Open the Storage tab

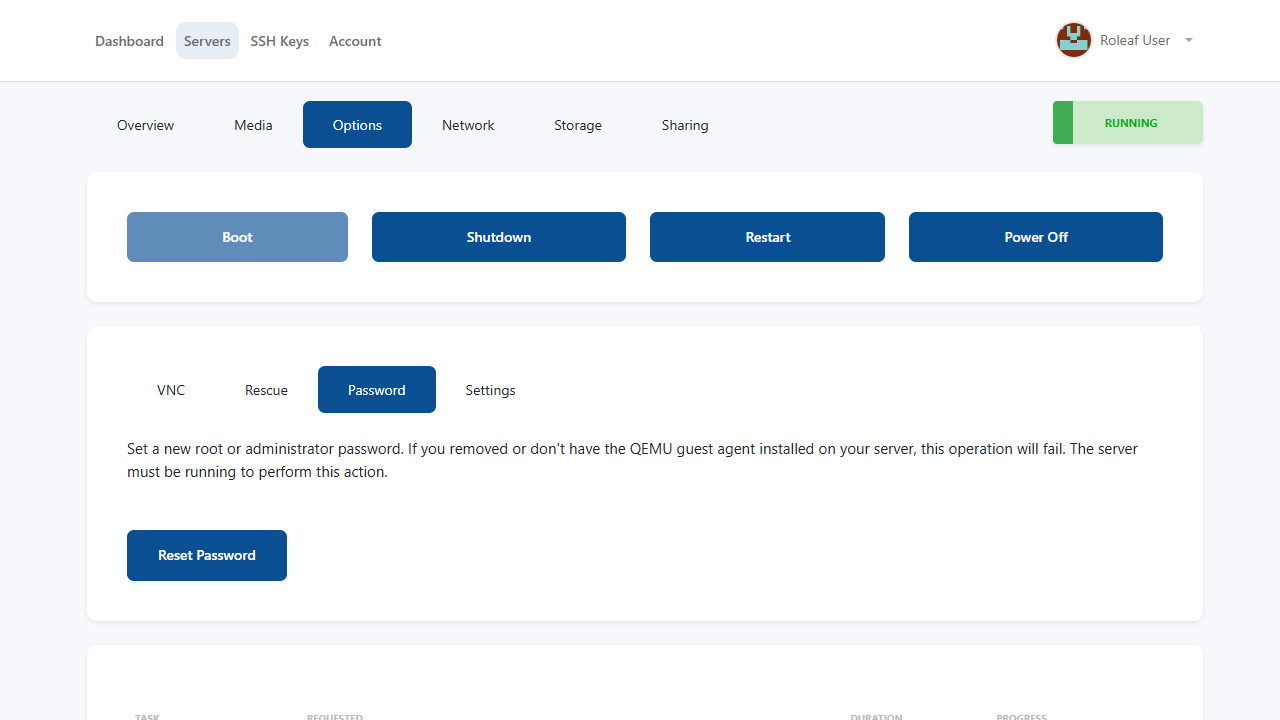577,125
